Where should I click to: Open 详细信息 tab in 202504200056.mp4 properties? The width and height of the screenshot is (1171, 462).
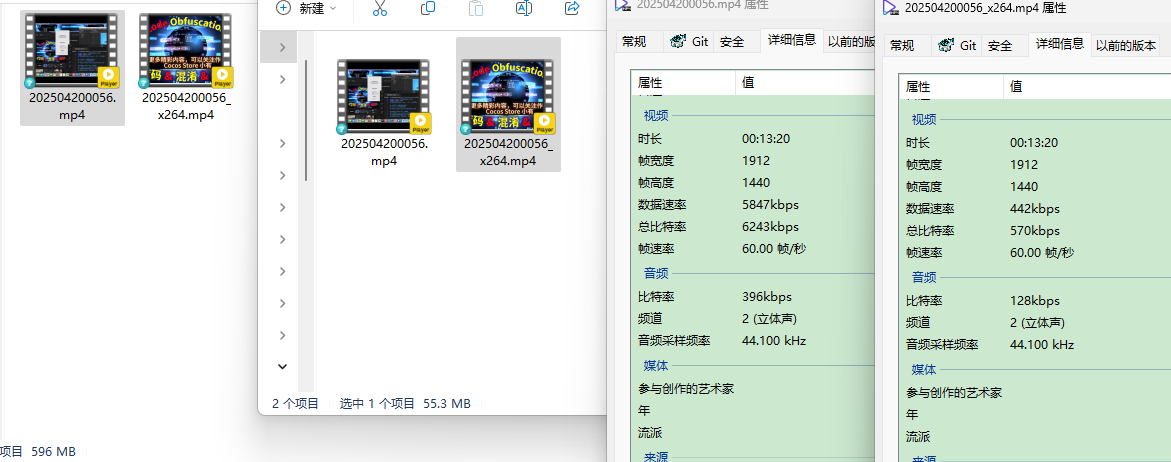[x=792, y=40]
